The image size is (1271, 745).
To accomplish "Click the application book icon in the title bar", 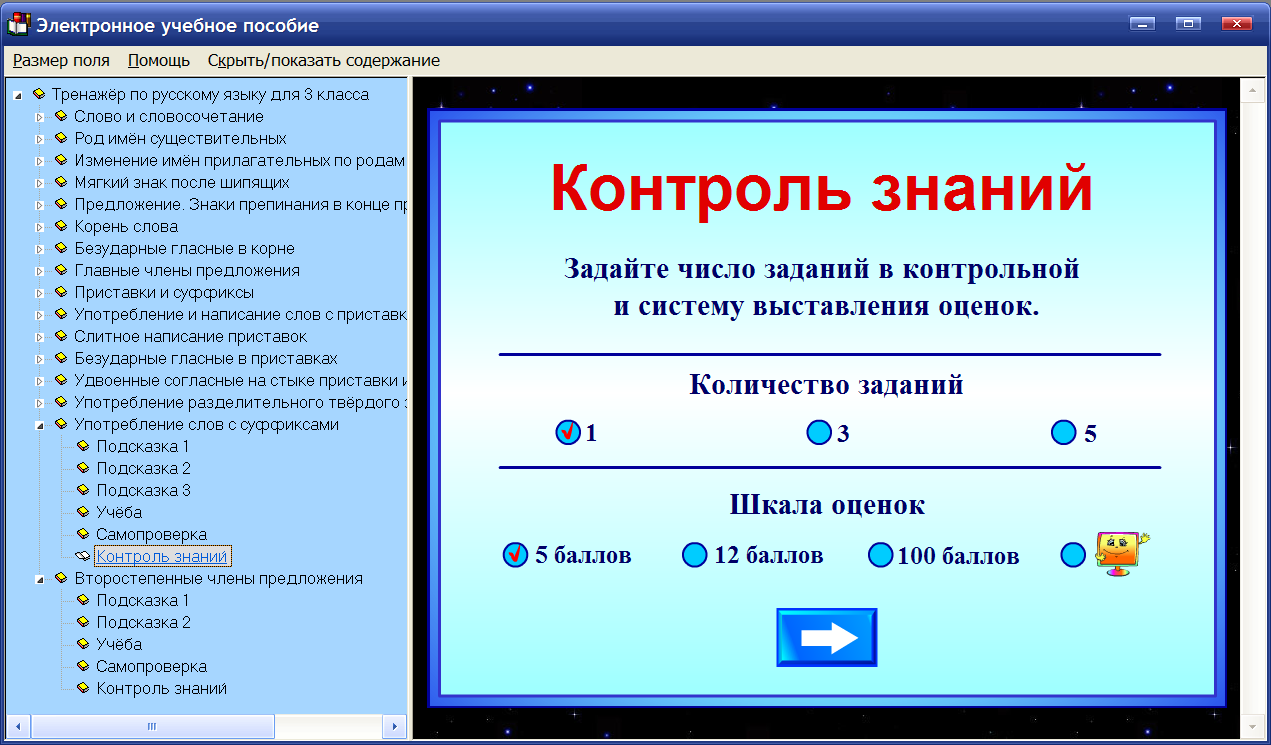I will tap(16, 24).
